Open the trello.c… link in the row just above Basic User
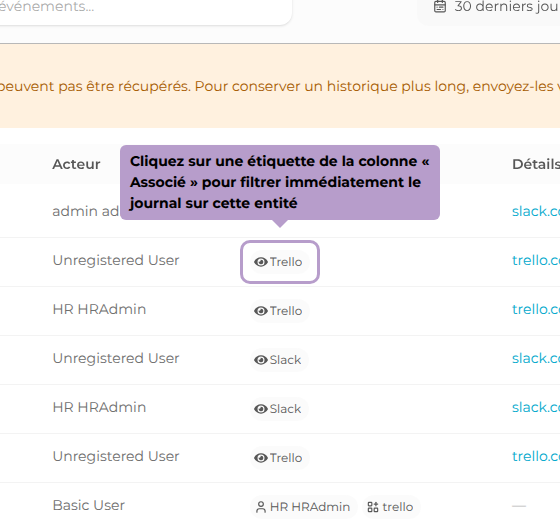 [536, 456]
